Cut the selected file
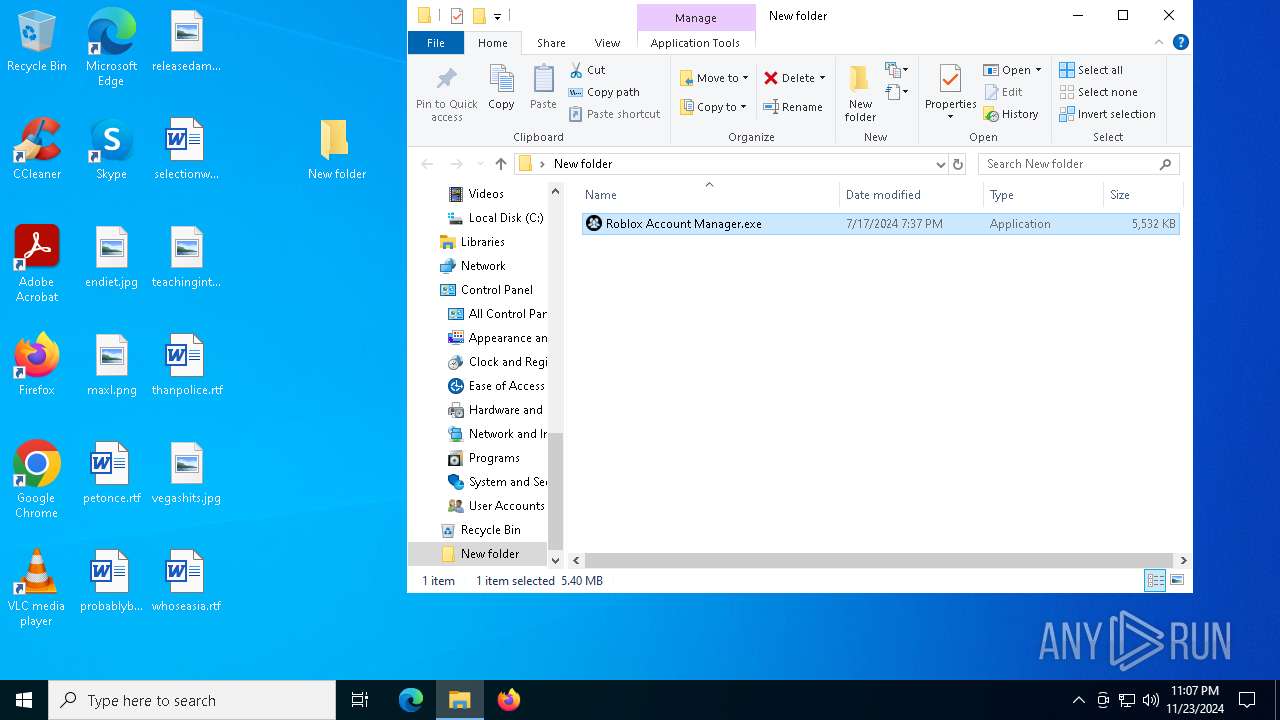This screenshot has height=720, width=1280. click(x=587, y=70)
